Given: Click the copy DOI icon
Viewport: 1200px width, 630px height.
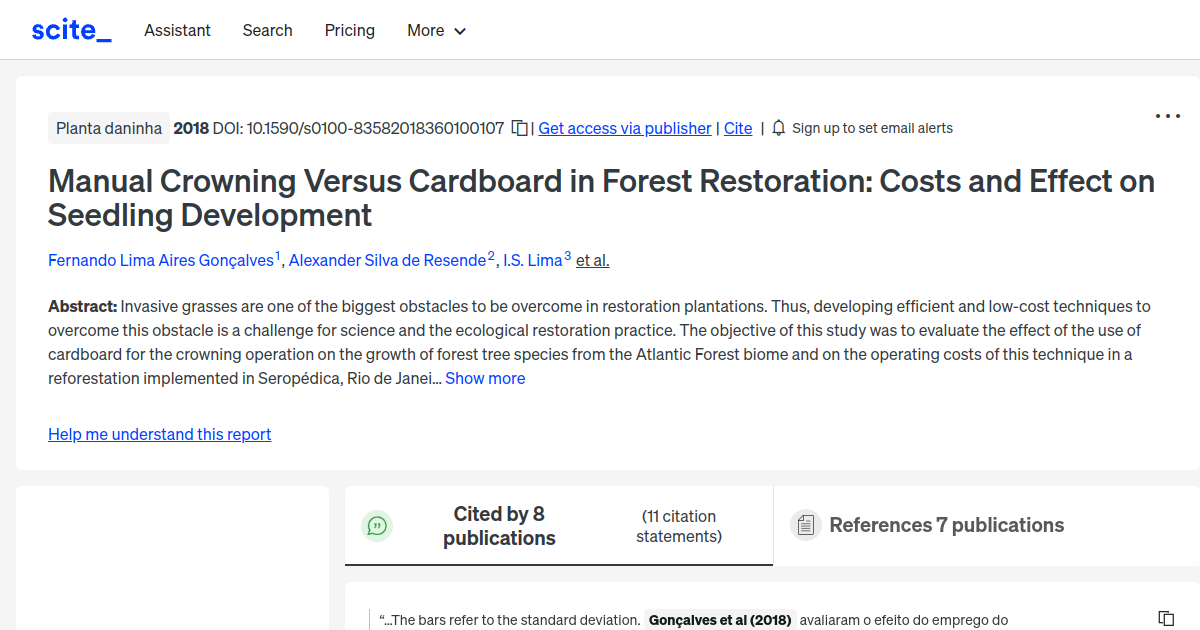Looking at the screenshot, I should pos(518,127).
